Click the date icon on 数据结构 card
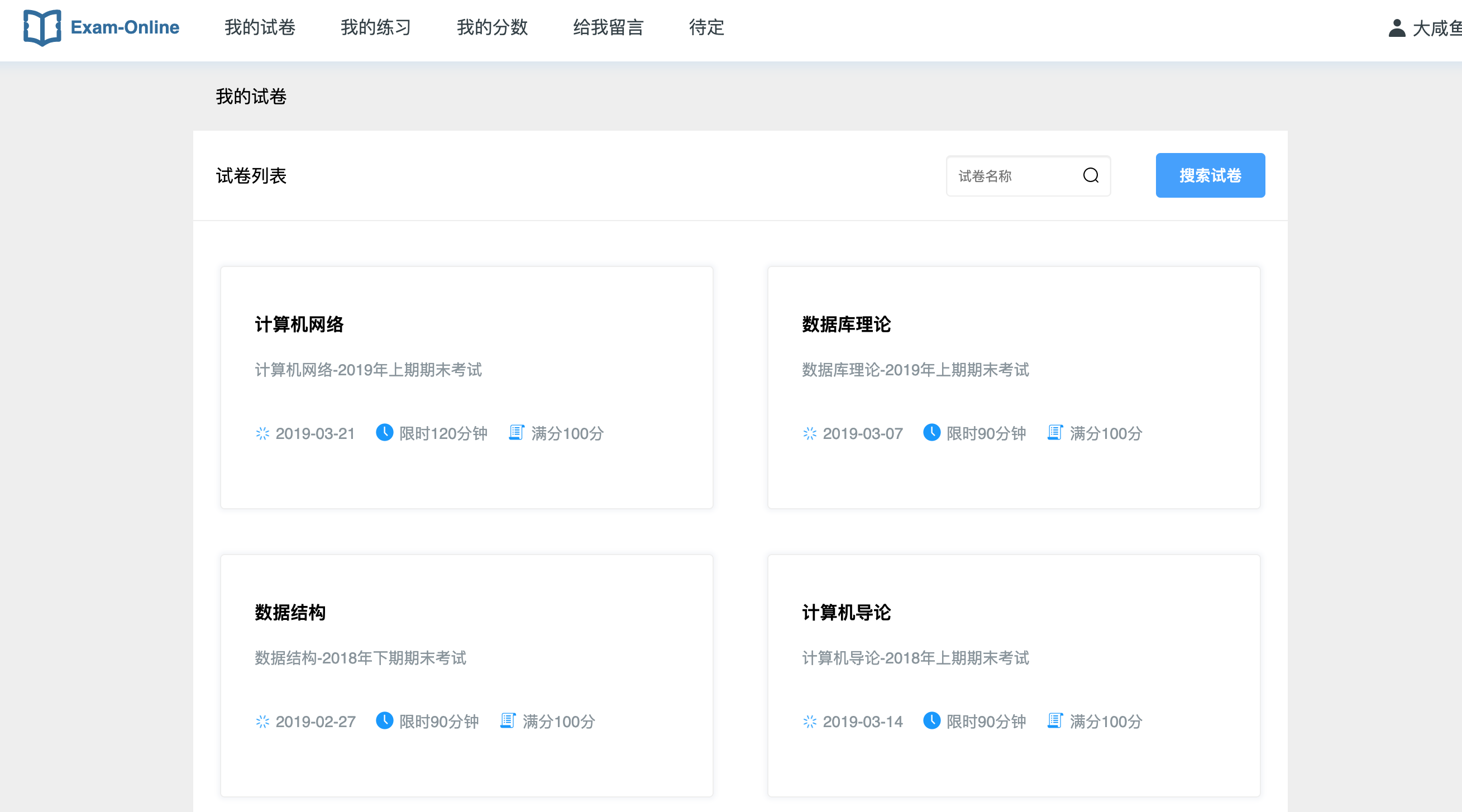This screenshot has height=812, width=1462. [262, 722]
